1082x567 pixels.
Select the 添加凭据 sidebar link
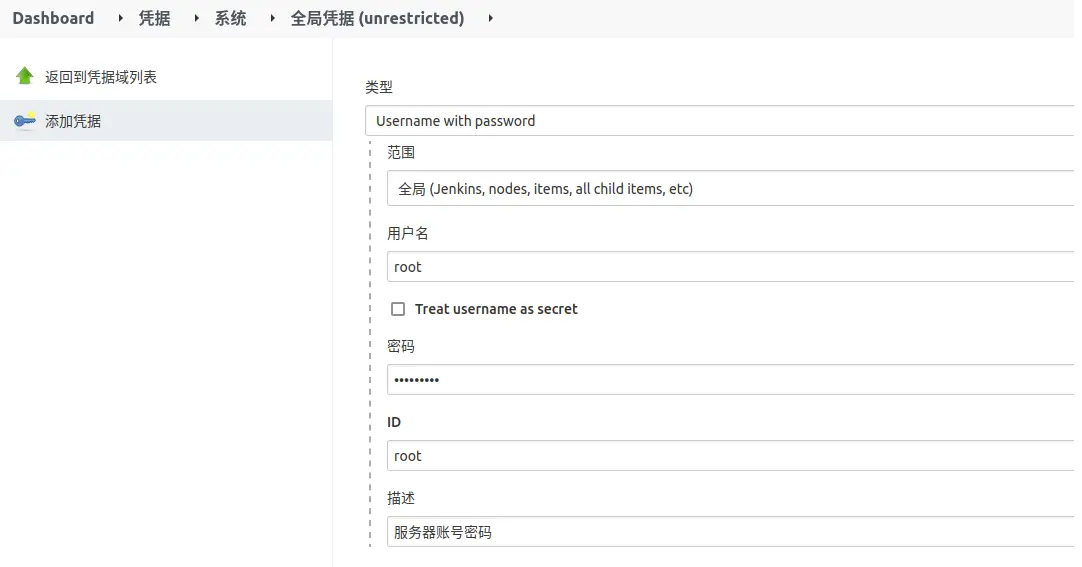point(73,121)
